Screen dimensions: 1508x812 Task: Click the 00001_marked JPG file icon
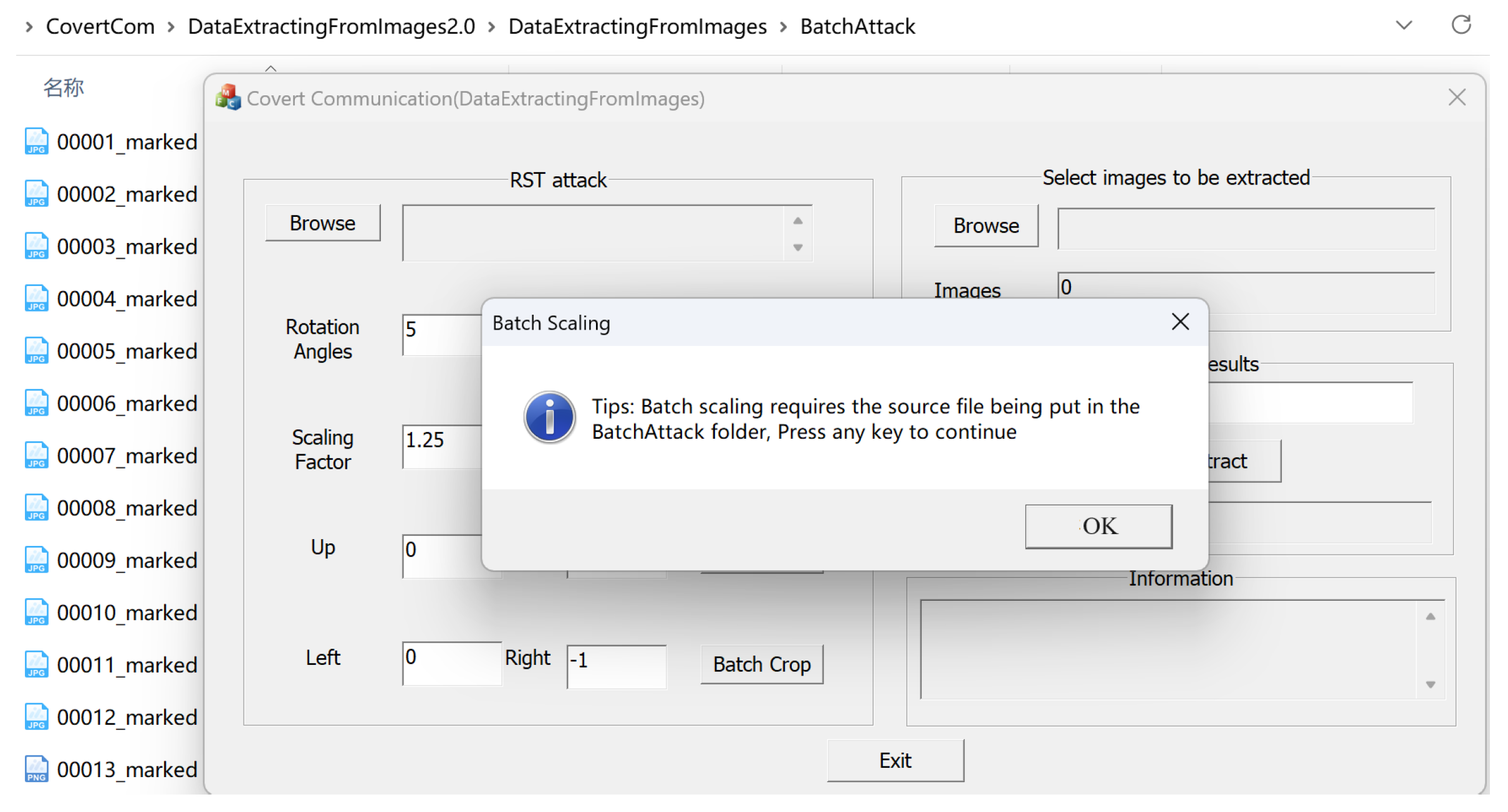coord(36,141)
